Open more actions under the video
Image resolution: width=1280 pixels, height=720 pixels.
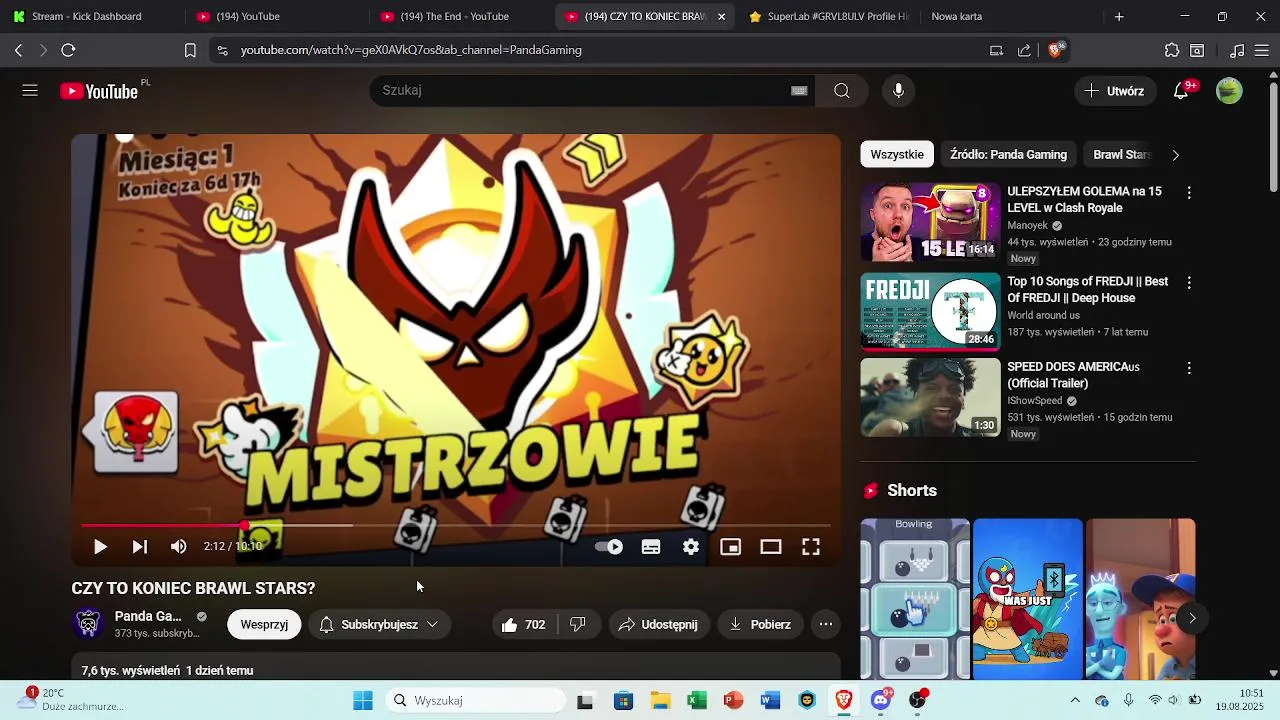[x=826, y=625]
